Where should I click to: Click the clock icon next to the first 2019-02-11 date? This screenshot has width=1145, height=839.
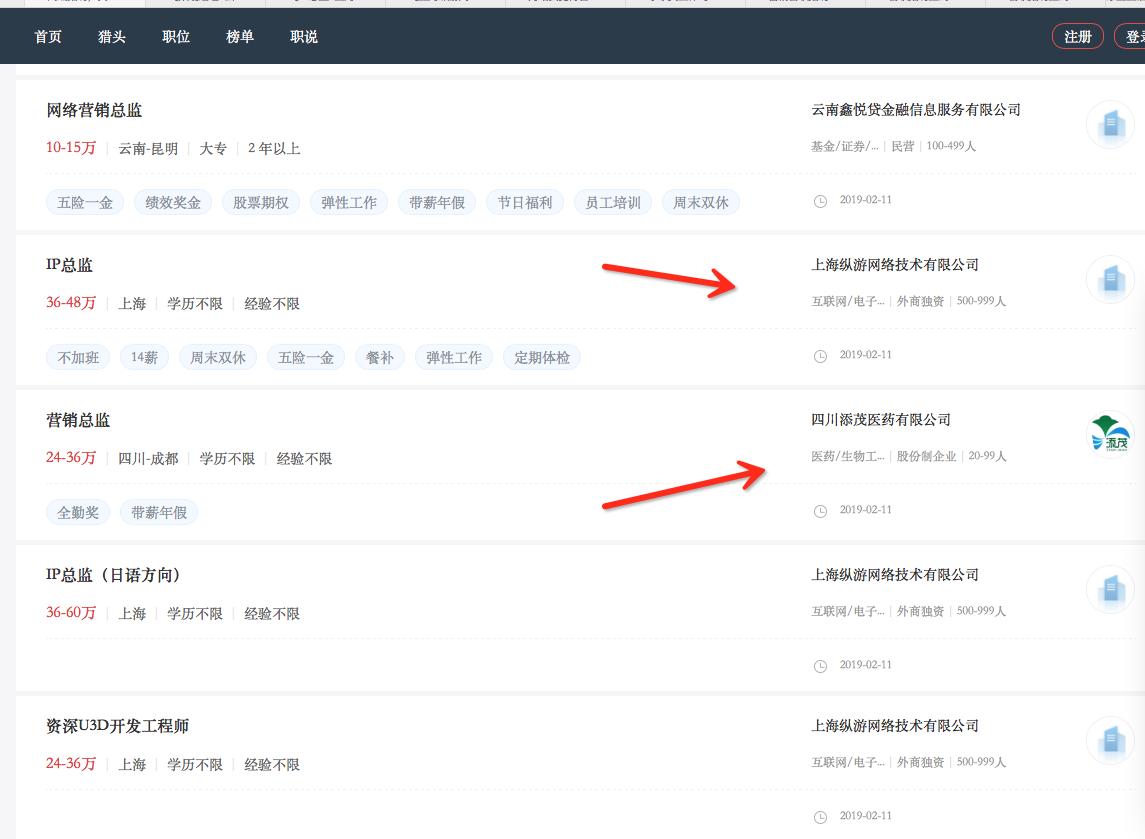pyautogui.click(x=819, y=199)
